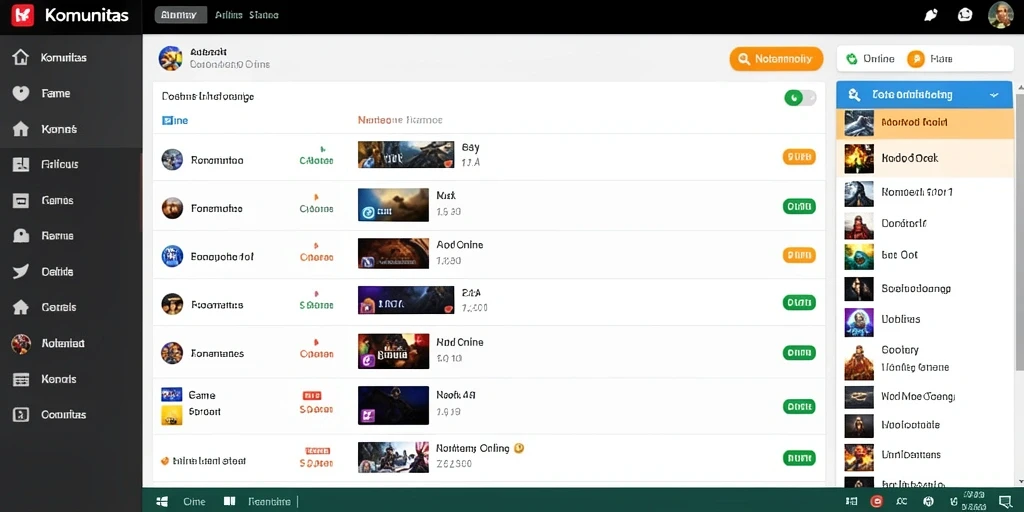Image resolution: width=1024 pixels, height=512 pixels.
Task: Open the Nook 4S game thumbnail
Action: click(x=393, y=406)
